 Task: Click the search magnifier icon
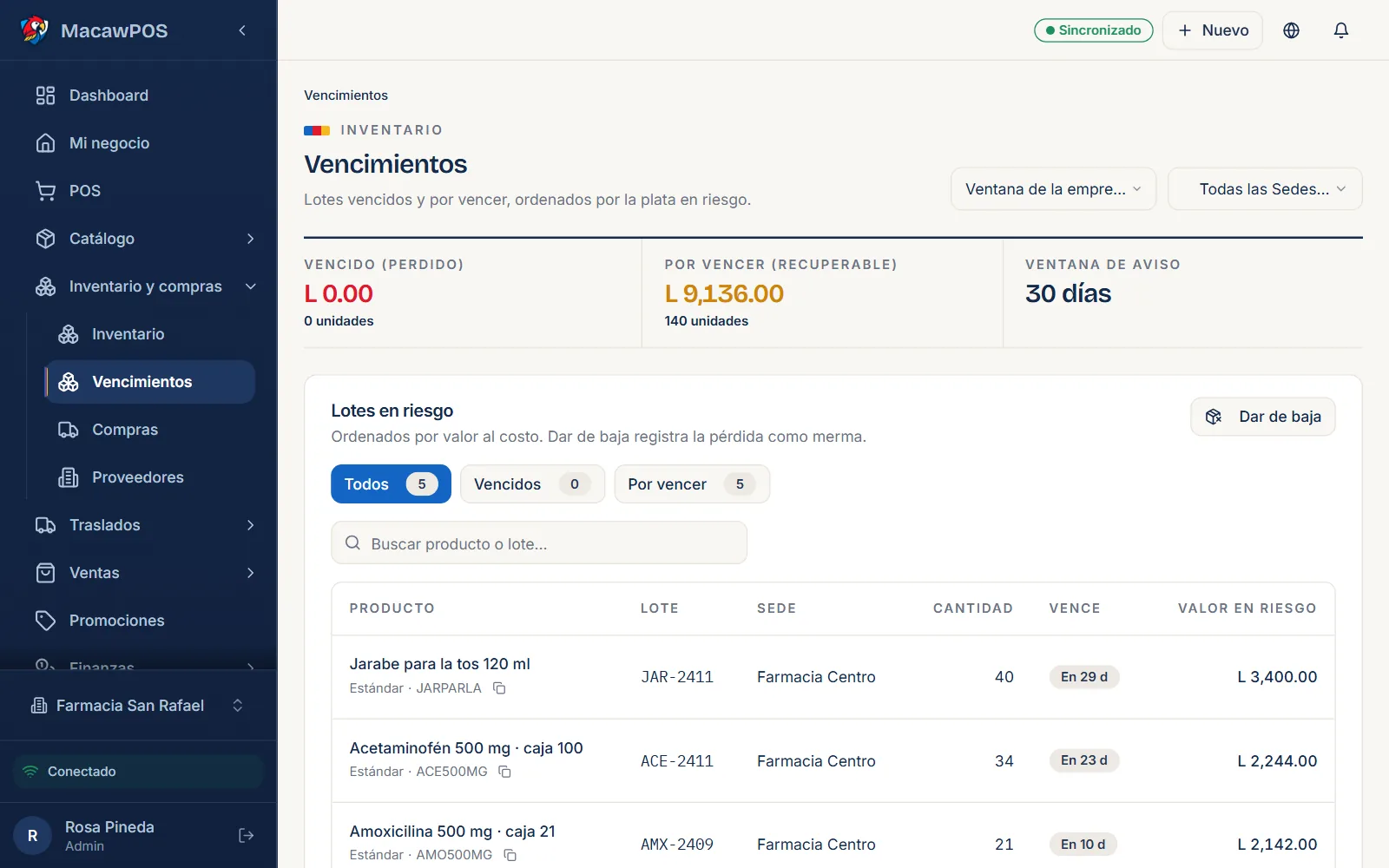[352, 543]
